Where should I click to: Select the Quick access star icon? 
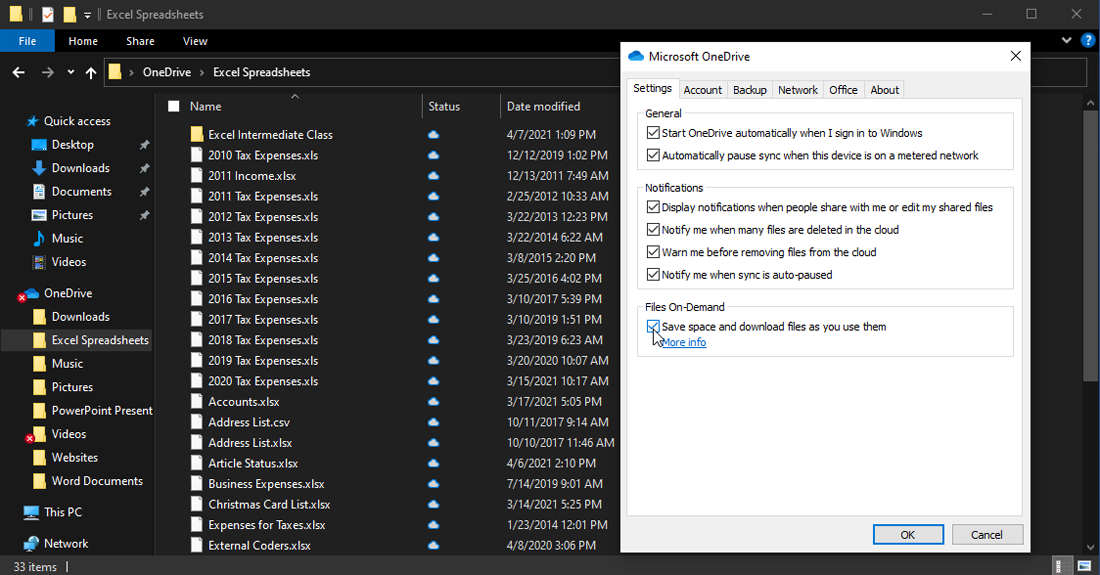pos(32,121)
